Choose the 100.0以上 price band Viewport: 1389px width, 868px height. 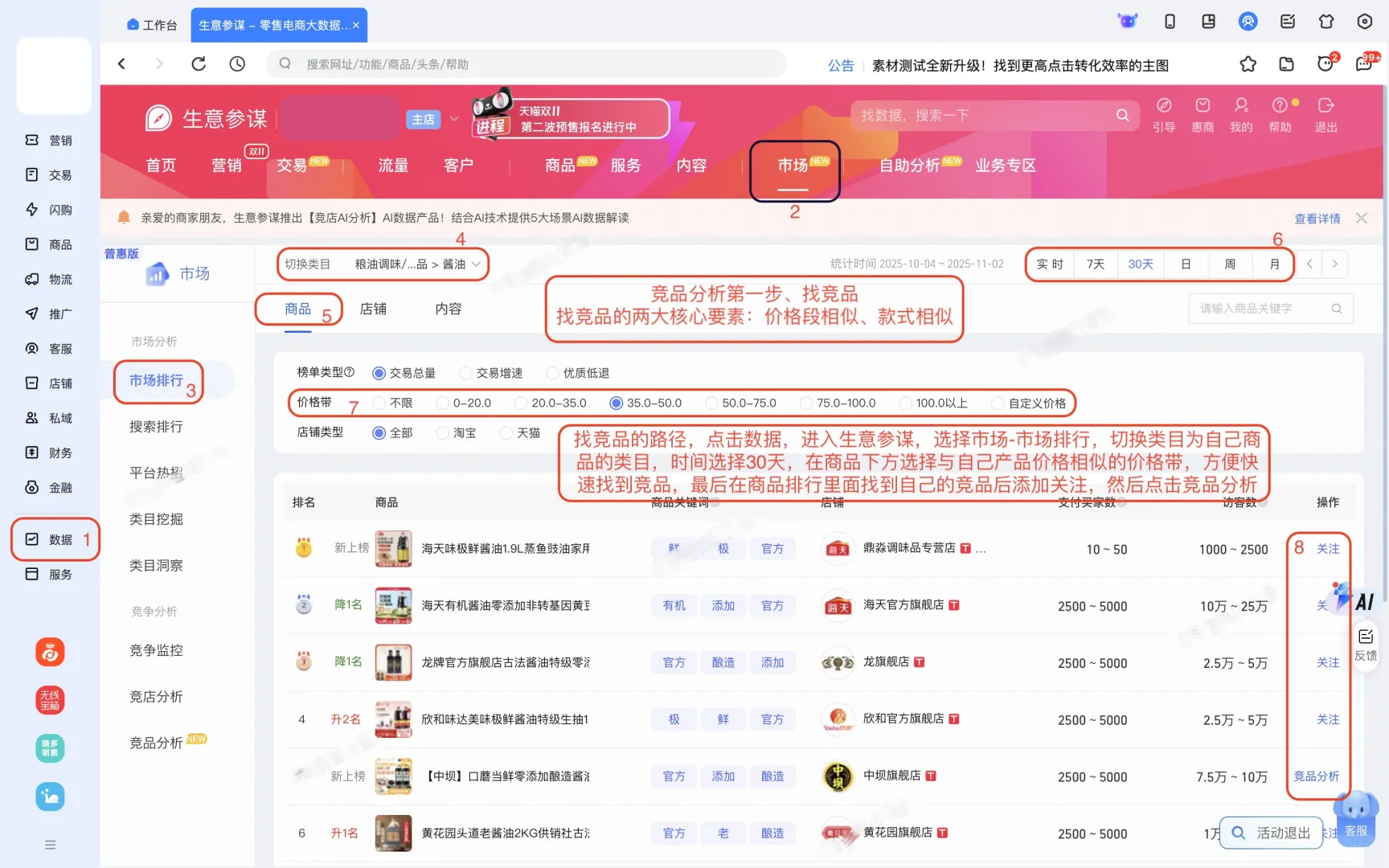coord(934,403)
